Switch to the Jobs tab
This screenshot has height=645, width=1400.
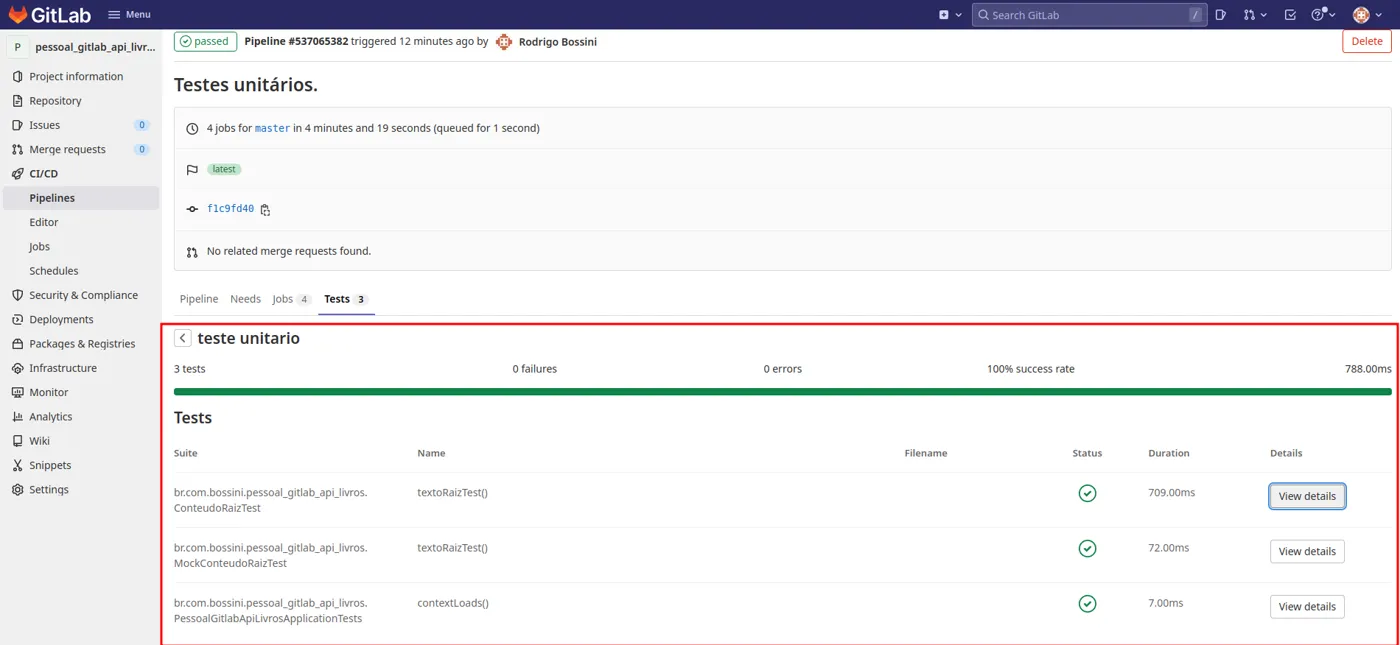(292, 299)
